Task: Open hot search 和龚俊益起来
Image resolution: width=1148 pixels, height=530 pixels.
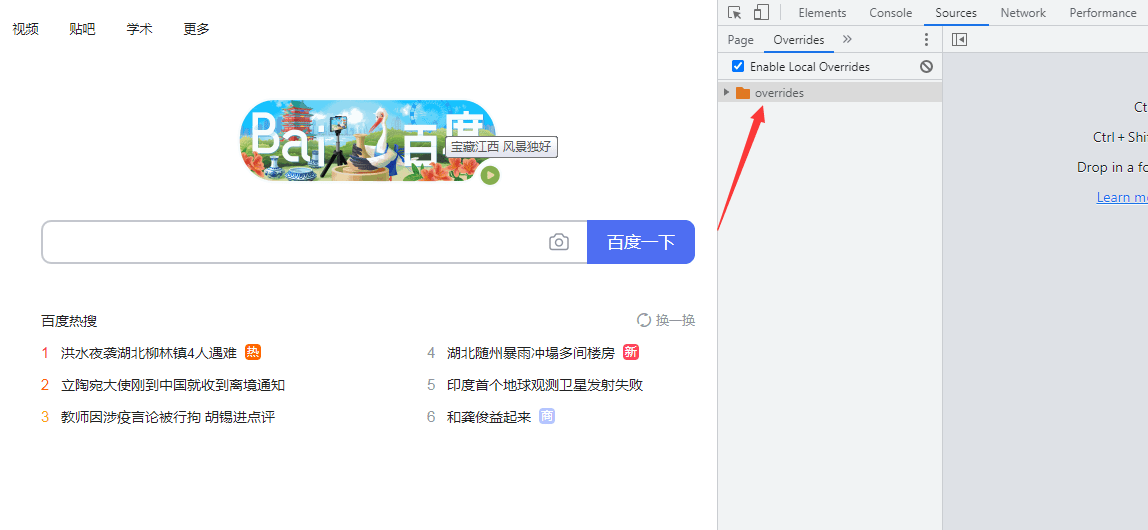Action: click(489, 417)
